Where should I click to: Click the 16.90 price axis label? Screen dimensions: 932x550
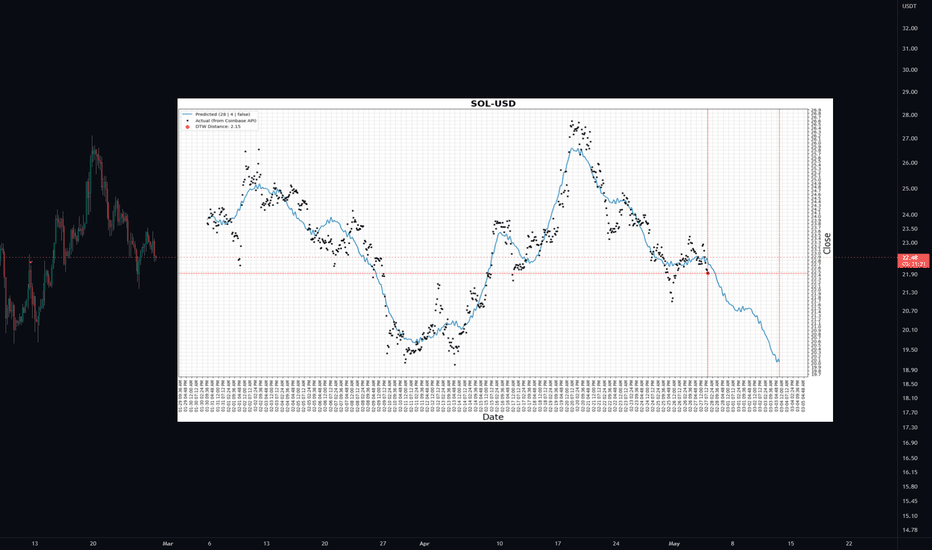pos(909,443)
